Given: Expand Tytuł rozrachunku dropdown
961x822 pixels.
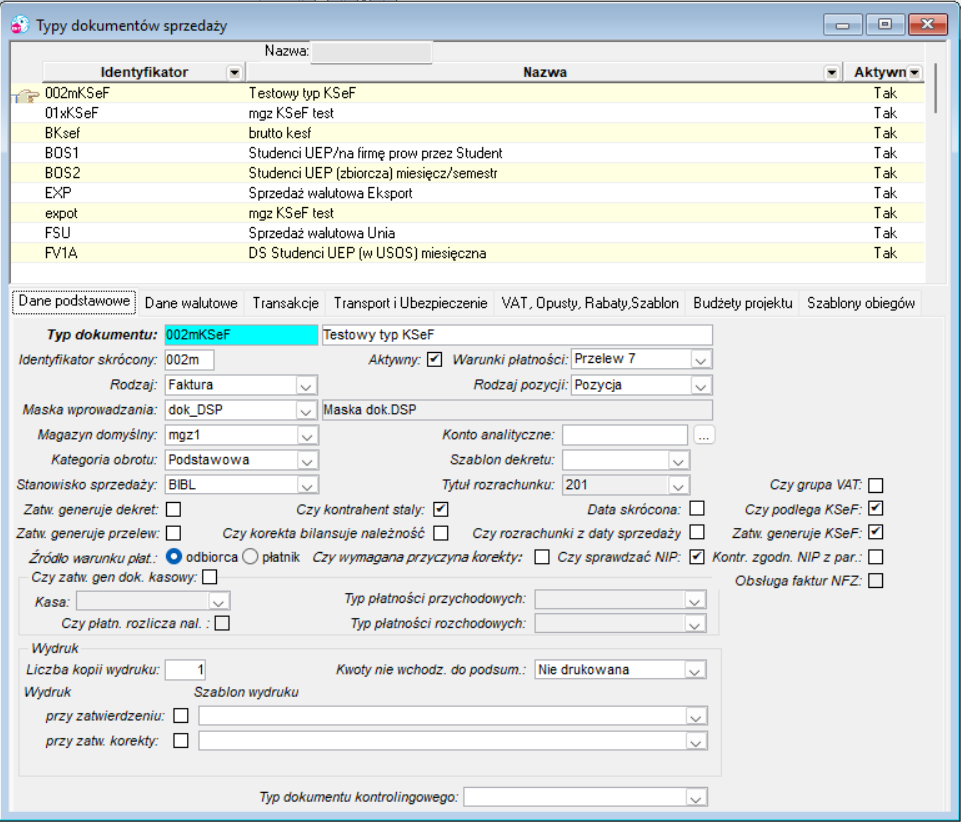Looking at the screenshot, I should [678, 485].
